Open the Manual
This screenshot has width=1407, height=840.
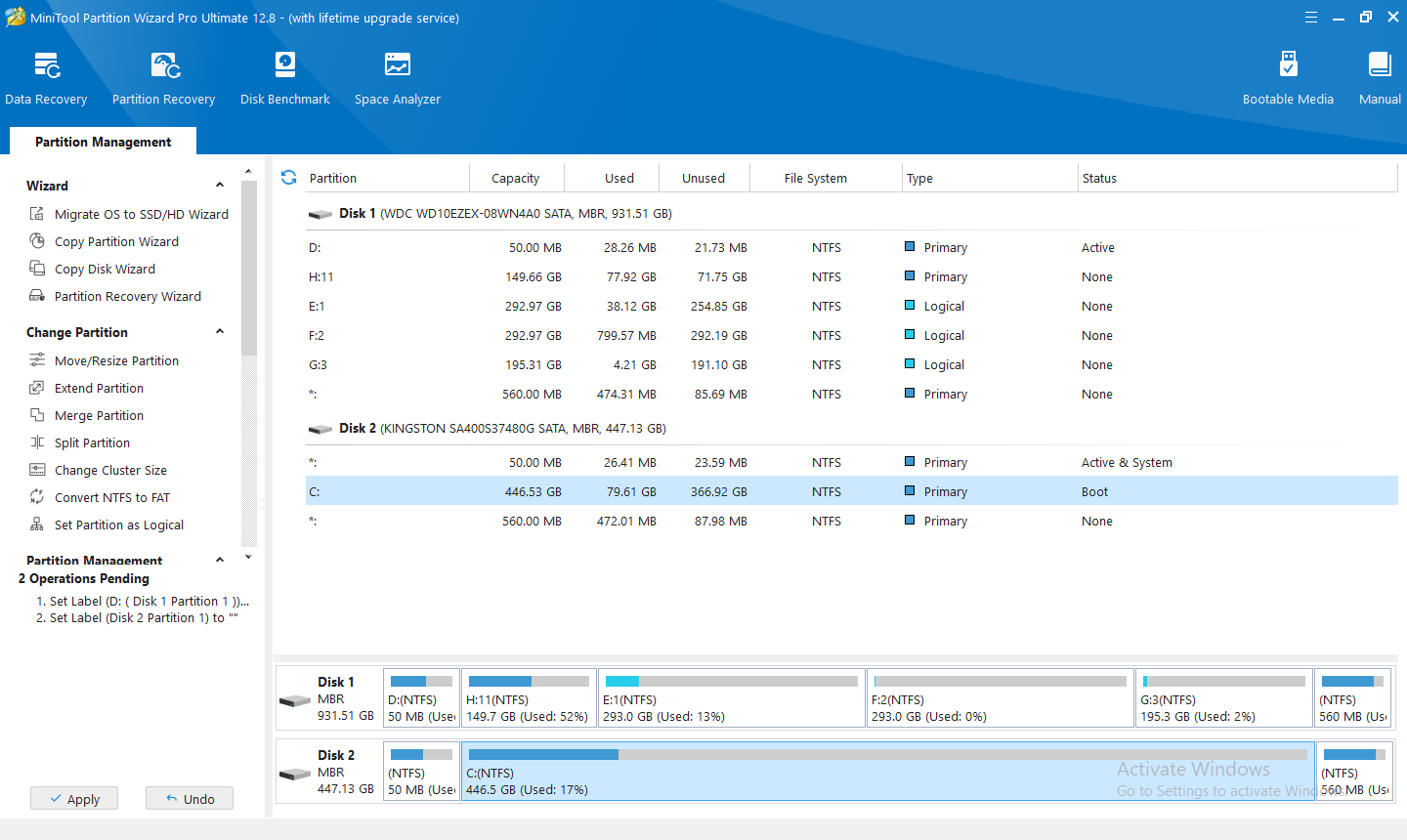(x=1380, y=78)
